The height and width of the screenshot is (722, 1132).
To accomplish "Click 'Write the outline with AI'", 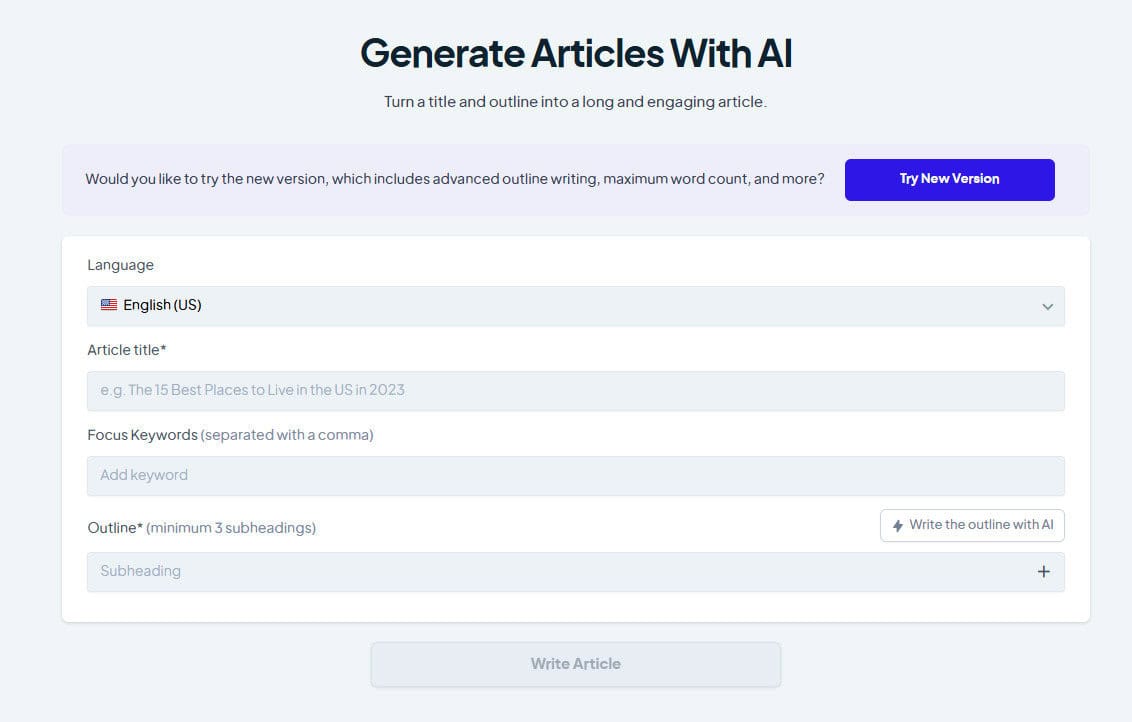I will click(972, 525).
